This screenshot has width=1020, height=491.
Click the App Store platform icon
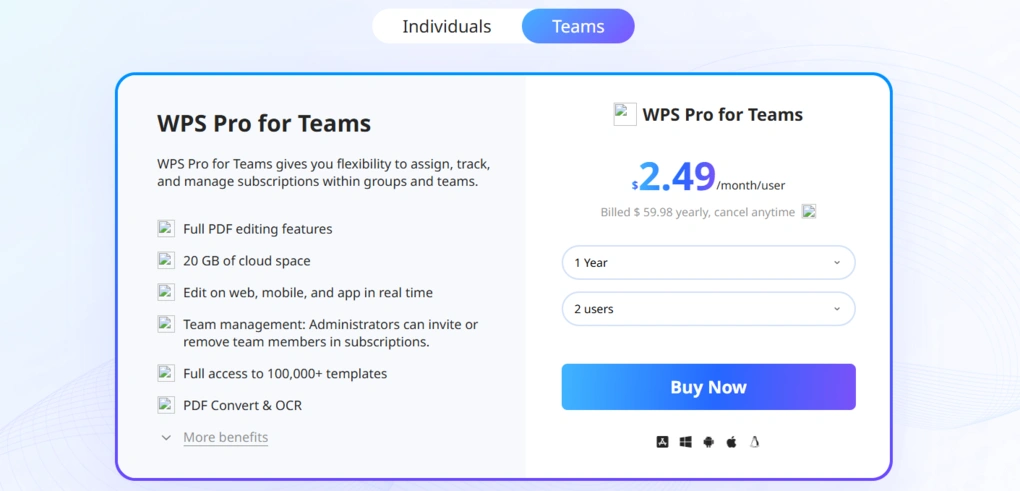click(662, 442)
